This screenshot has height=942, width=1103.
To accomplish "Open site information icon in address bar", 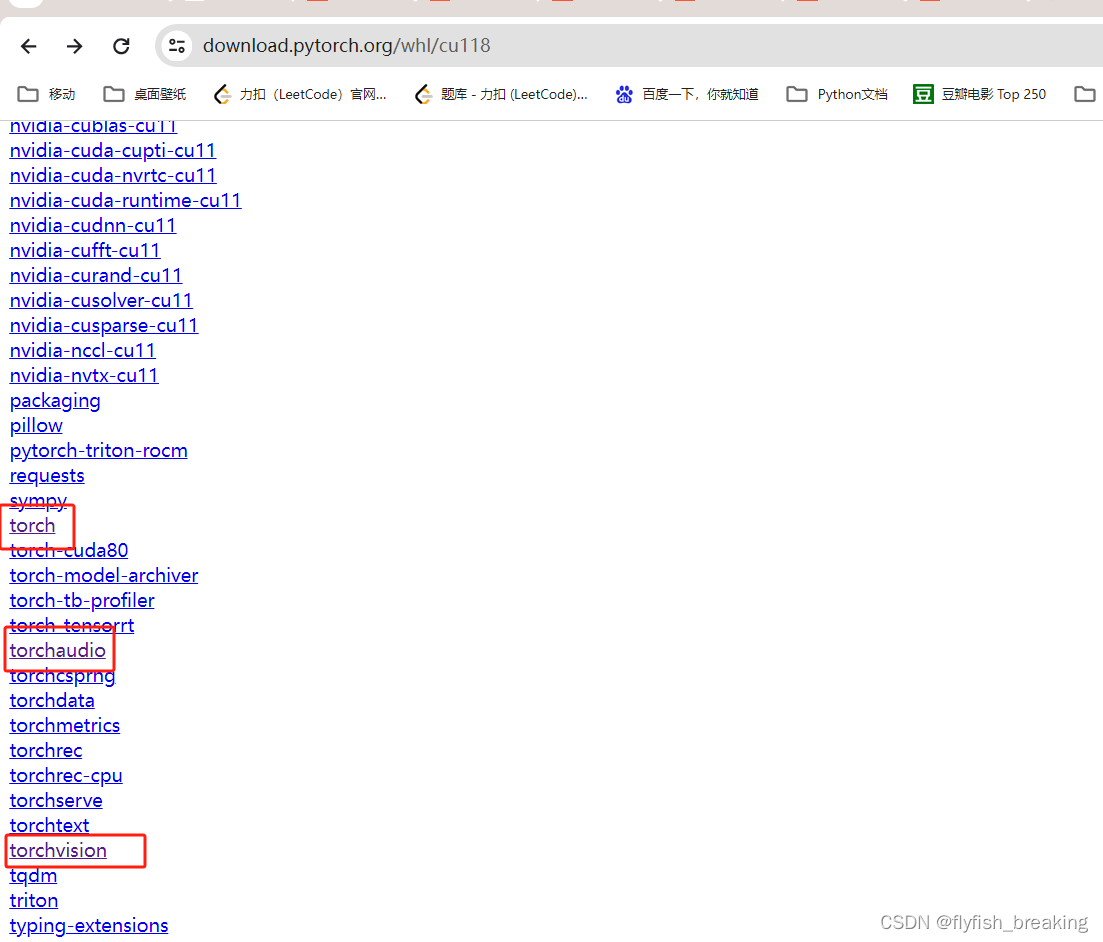I will coord(177,46).
